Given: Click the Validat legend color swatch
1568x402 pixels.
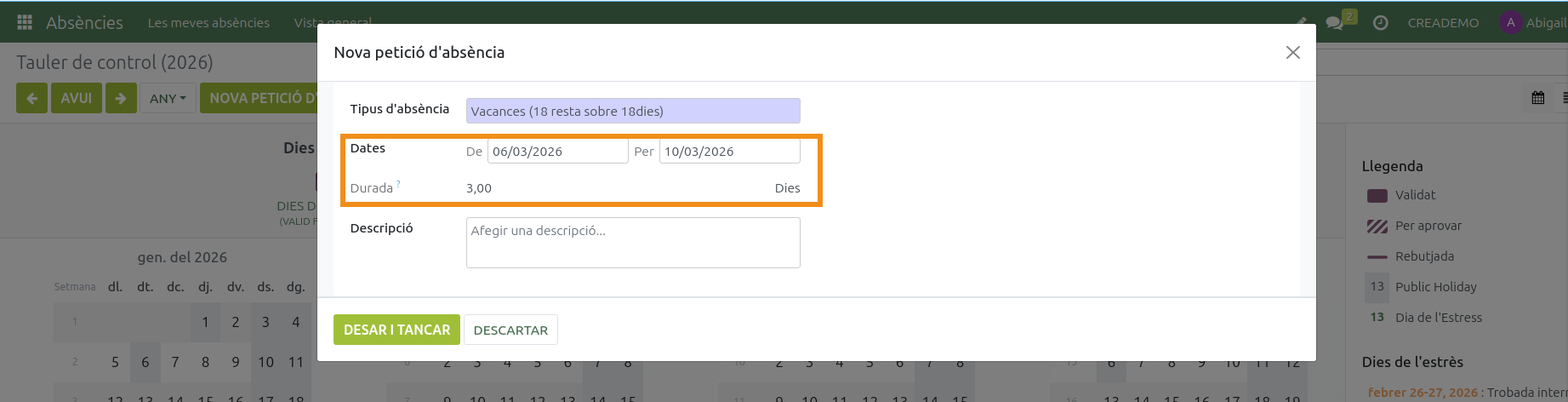Looking at the screenshot, I should pos(1377,195).
